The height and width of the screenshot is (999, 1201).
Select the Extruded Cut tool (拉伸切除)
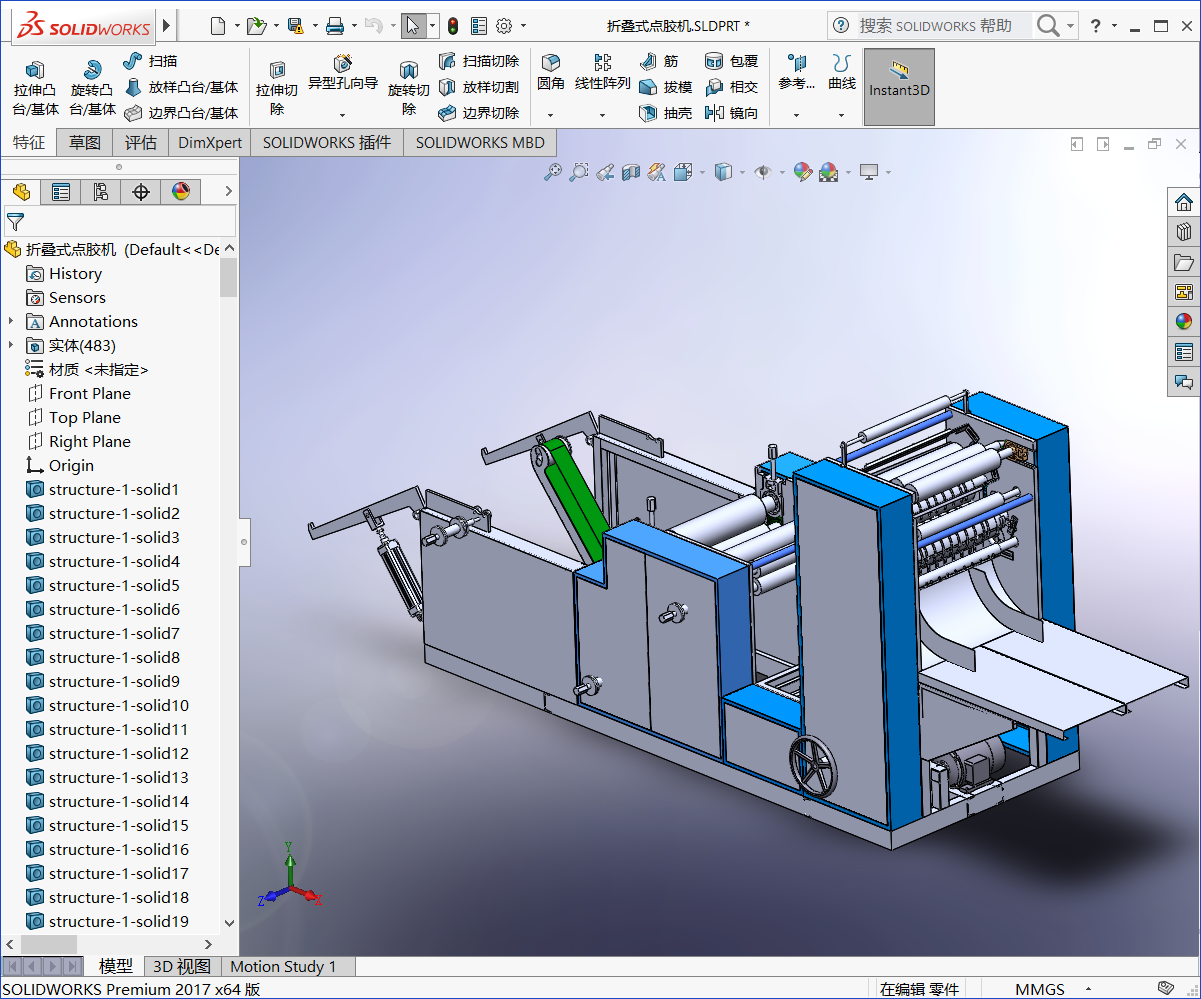click(x=277, y=88)
